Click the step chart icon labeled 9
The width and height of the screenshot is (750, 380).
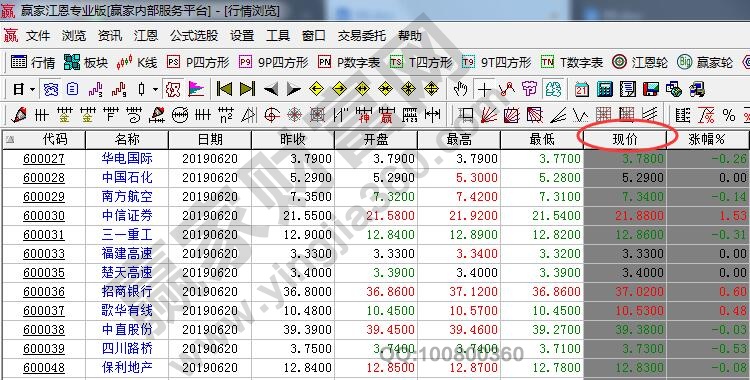(119, 89)
